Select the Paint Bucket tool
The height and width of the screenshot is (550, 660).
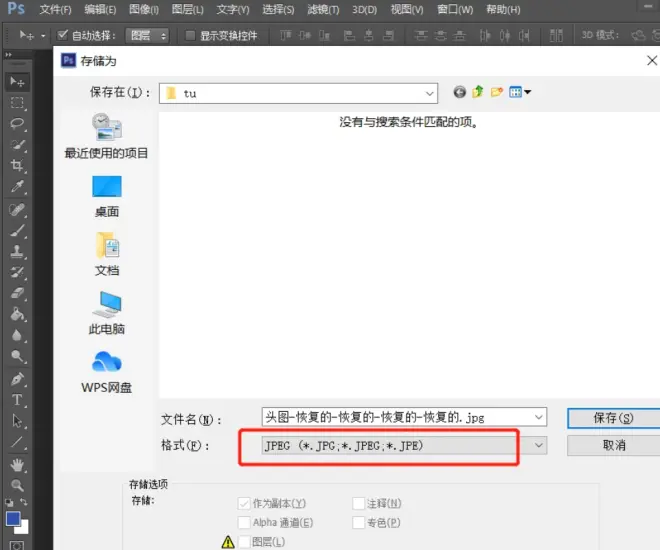[x=17, y=314]
